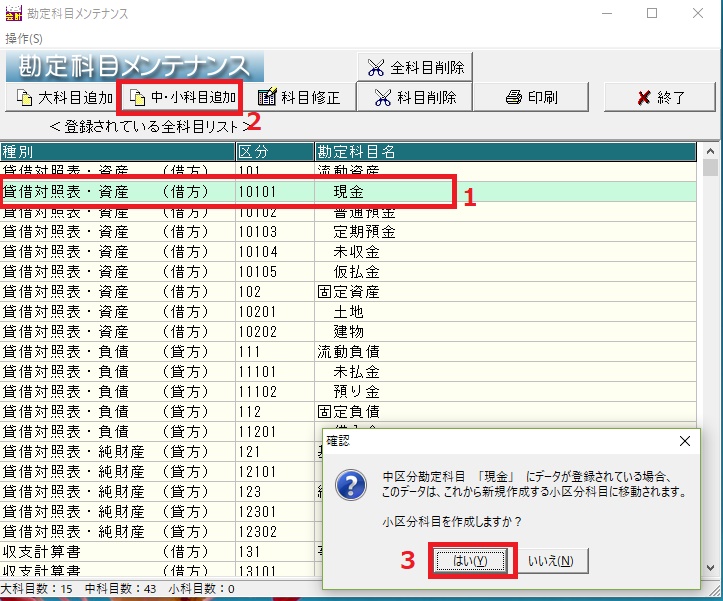The height and width of the screenshot is (601, 723).
Task: Select the 固定資産 category row
Action: (348, 292)
